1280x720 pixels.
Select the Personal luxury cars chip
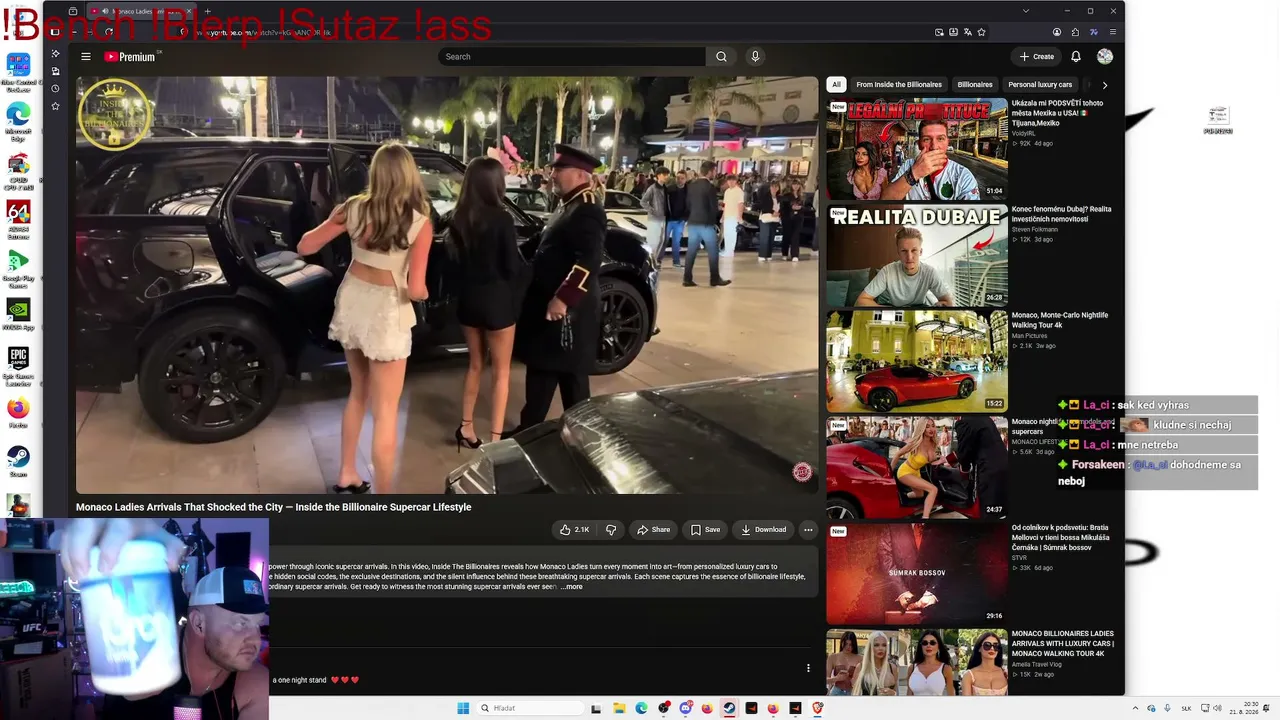coord(1040,85)
